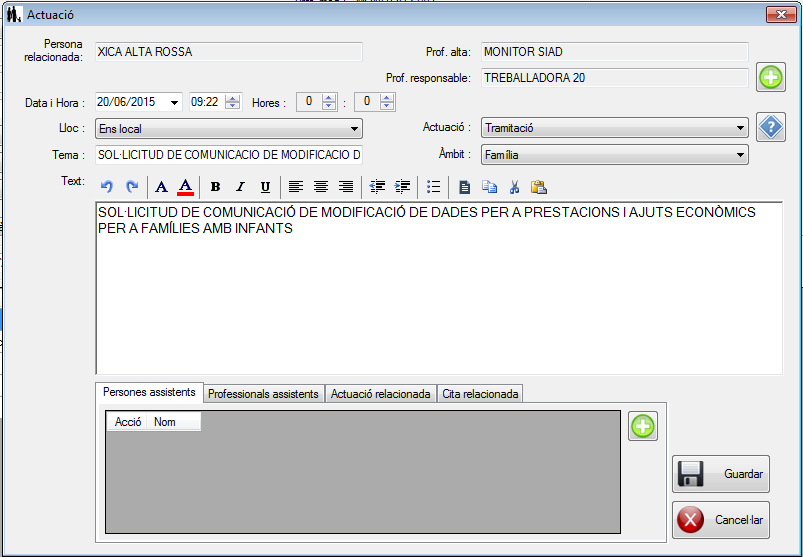The image size is (803, 557).
Task: Click the redo arrow in text toolbar
Action: click(131, 186)
